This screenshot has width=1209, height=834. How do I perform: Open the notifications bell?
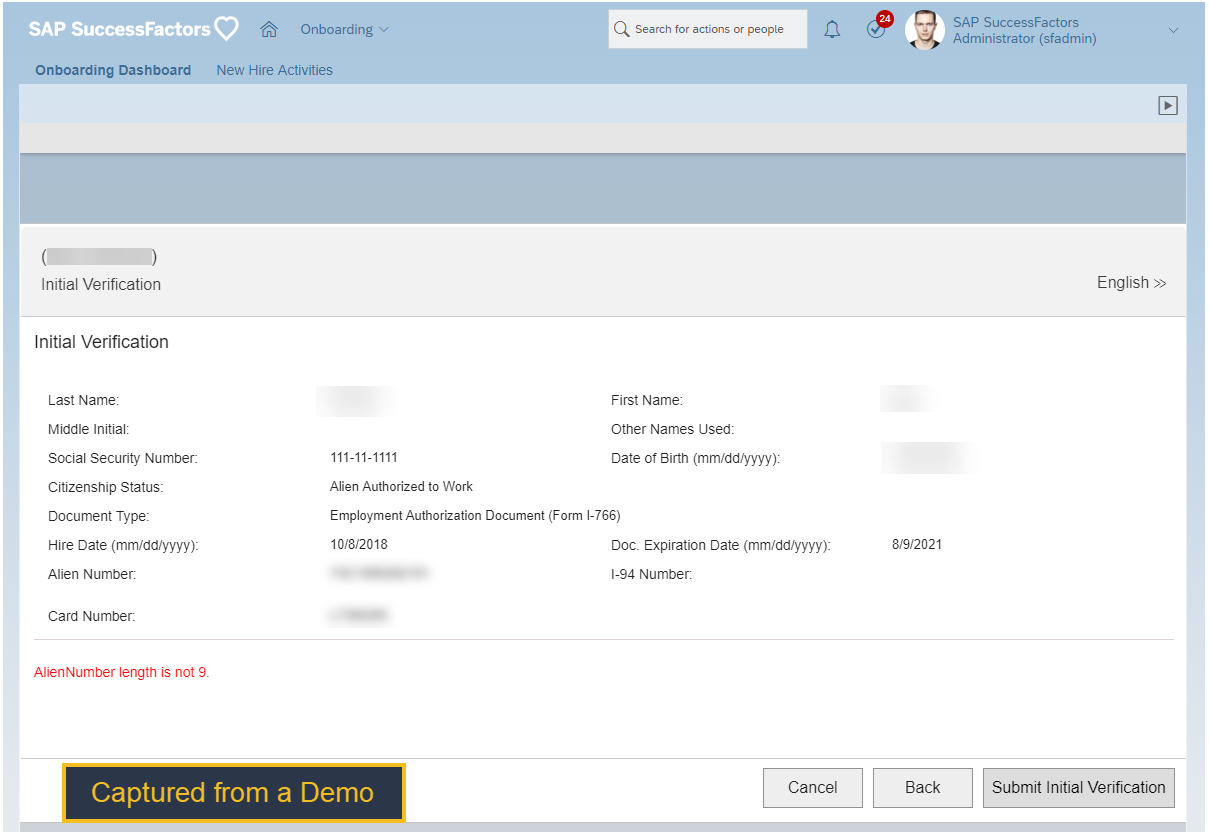click(832, 30)
